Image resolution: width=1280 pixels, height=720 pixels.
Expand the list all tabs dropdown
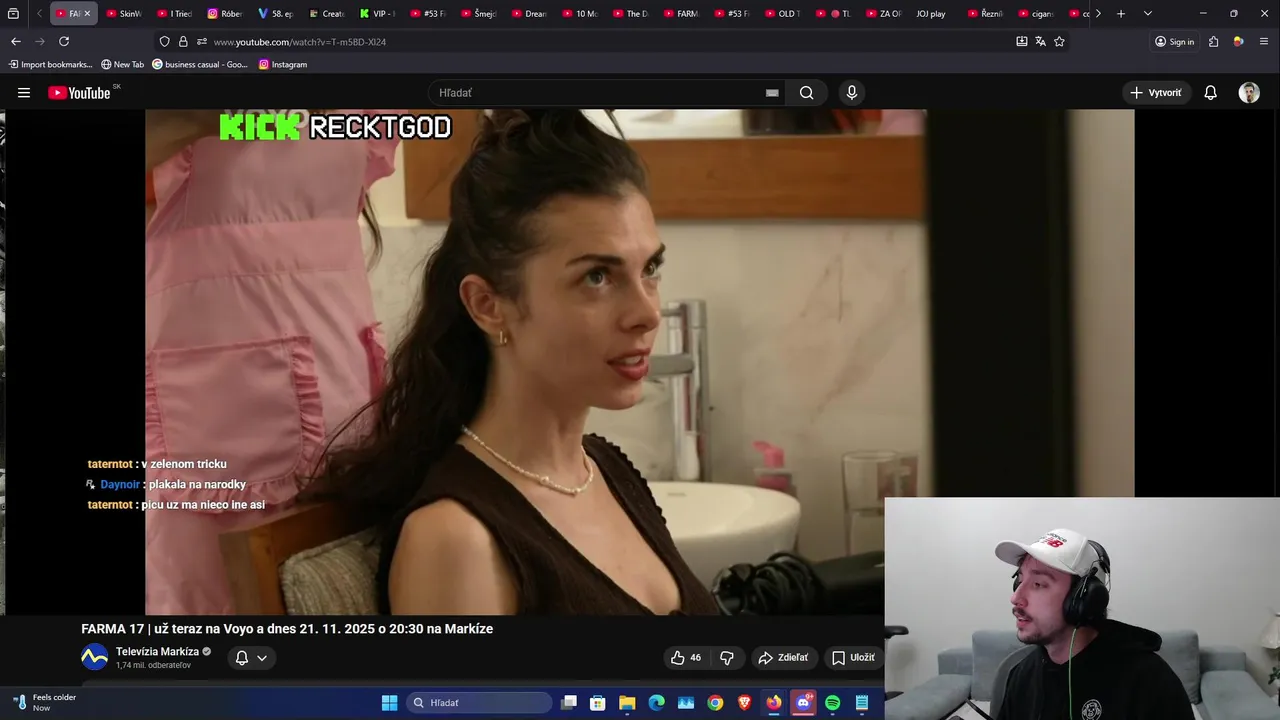coord(1147,14)
